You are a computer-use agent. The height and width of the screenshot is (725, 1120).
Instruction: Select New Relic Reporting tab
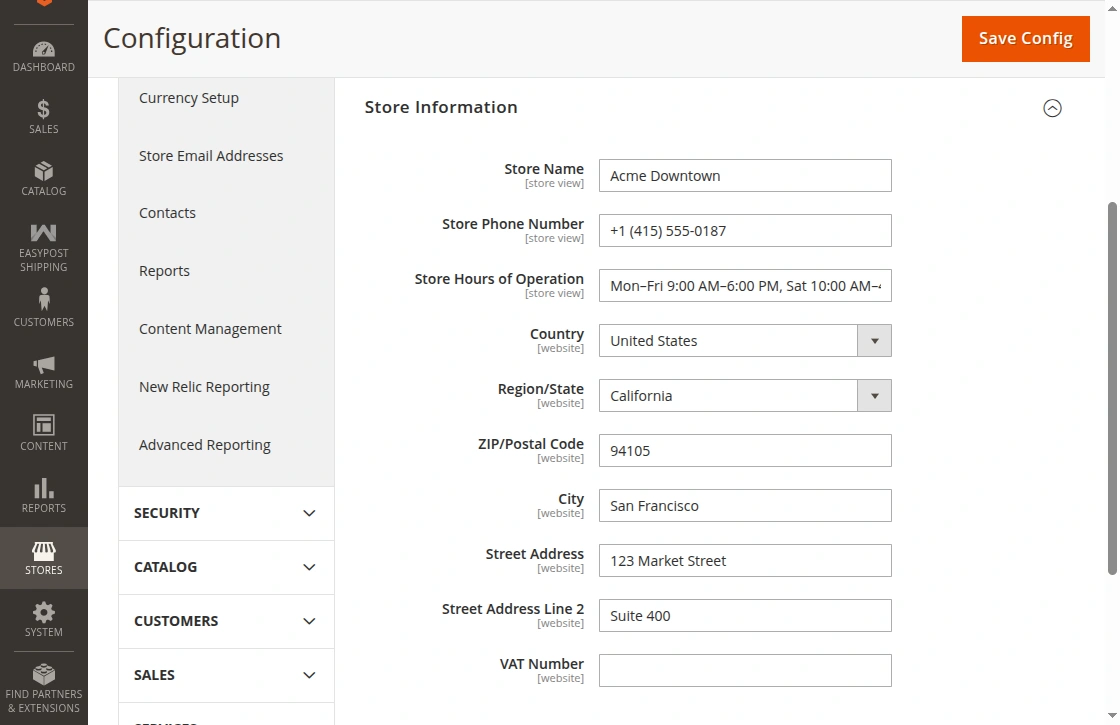(x=204, y=386)
